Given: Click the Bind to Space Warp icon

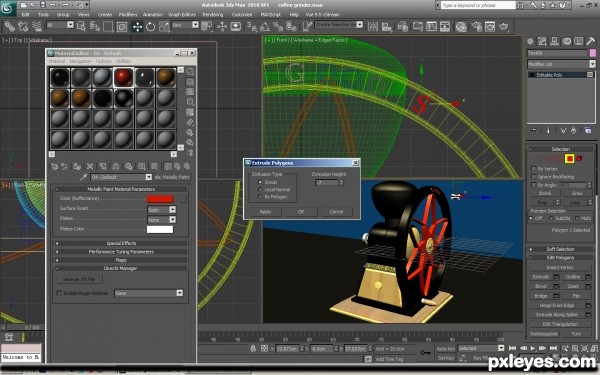Looking at the screenshot, I should click(37, 26).
